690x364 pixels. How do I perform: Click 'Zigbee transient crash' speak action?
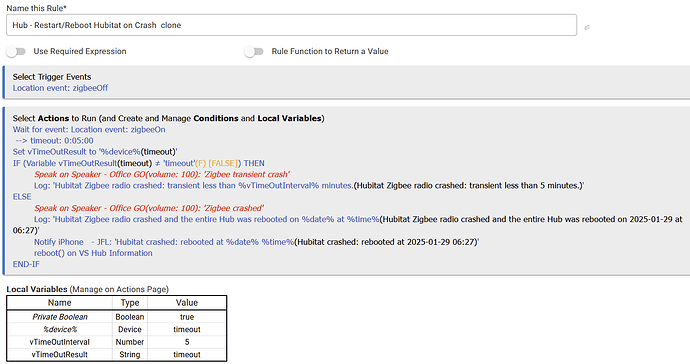tap(162, 174)
